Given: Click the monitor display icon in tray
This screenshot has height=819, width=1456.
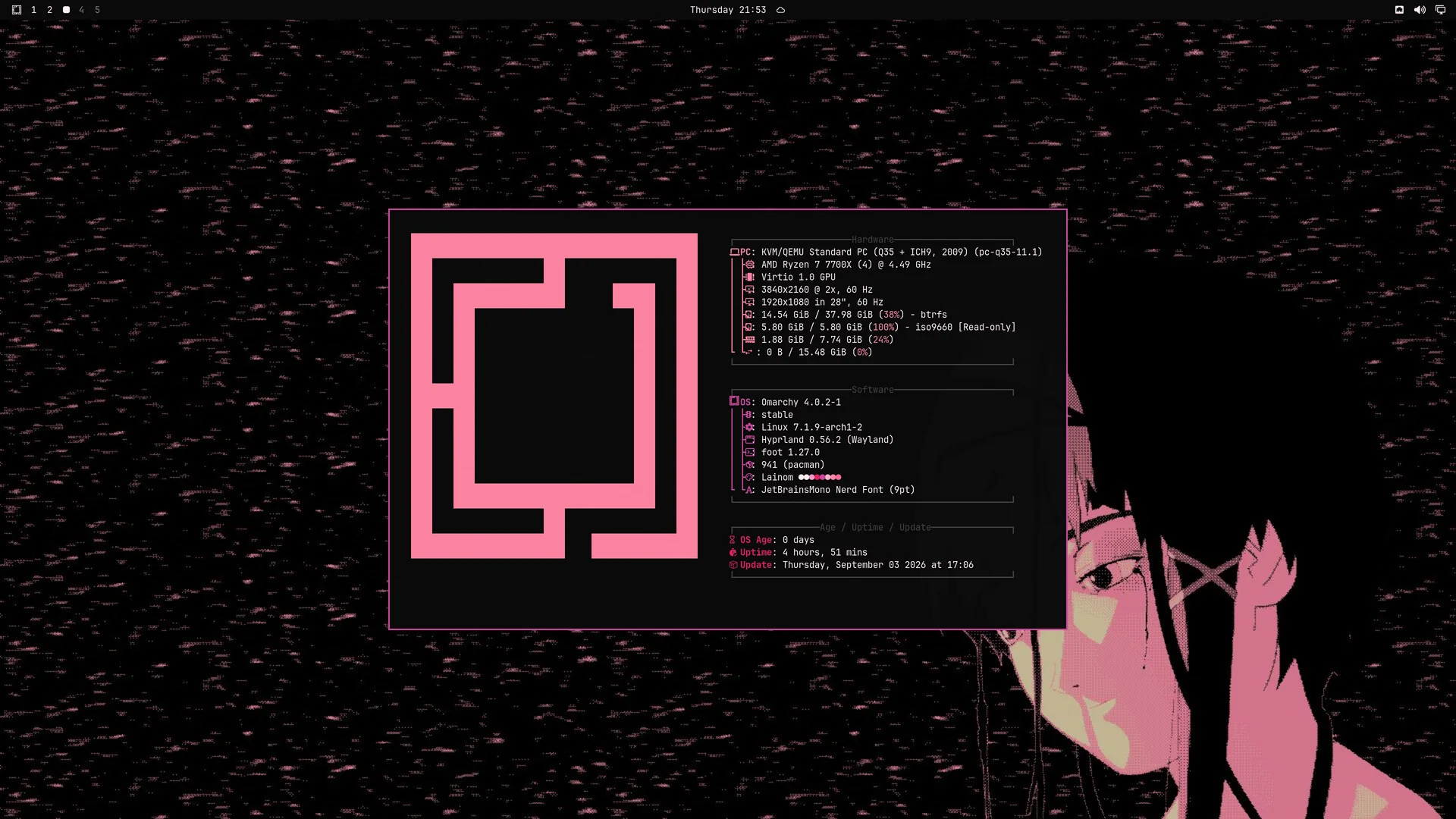Looking at the screenshot, I should tap(1440, 10).
